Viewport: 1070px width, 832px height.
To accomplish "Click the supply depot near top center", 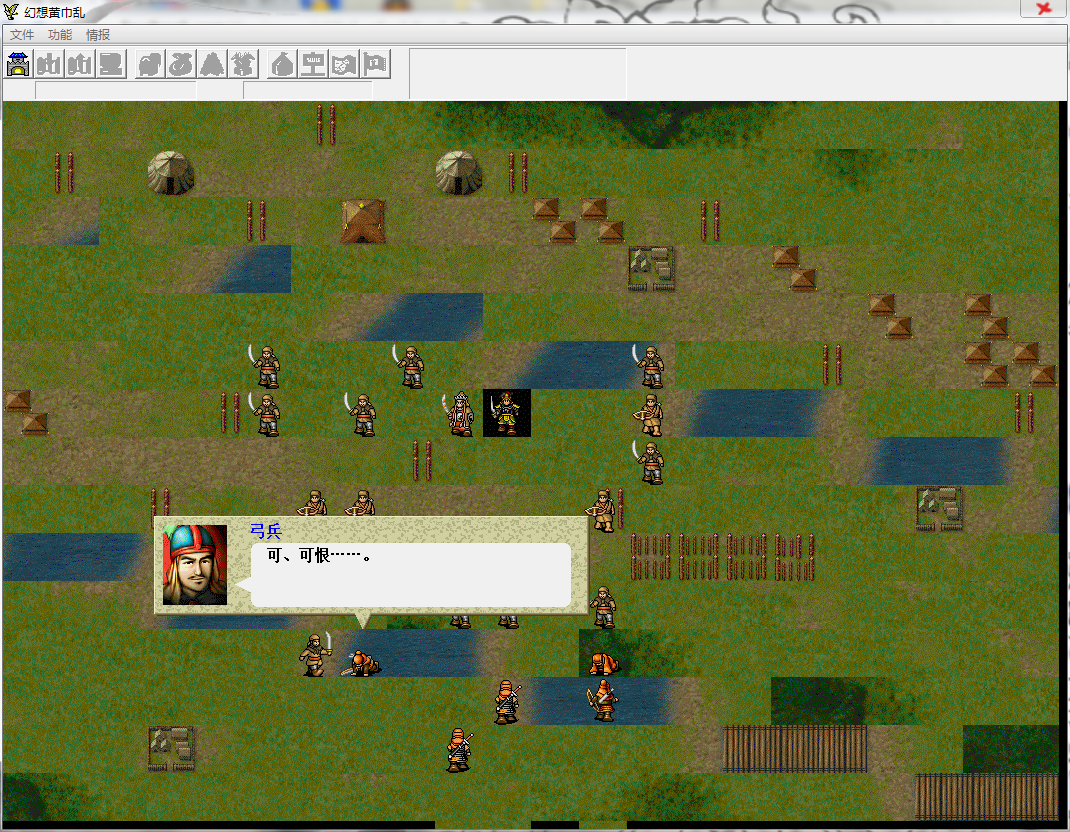I will coord(651,269).
